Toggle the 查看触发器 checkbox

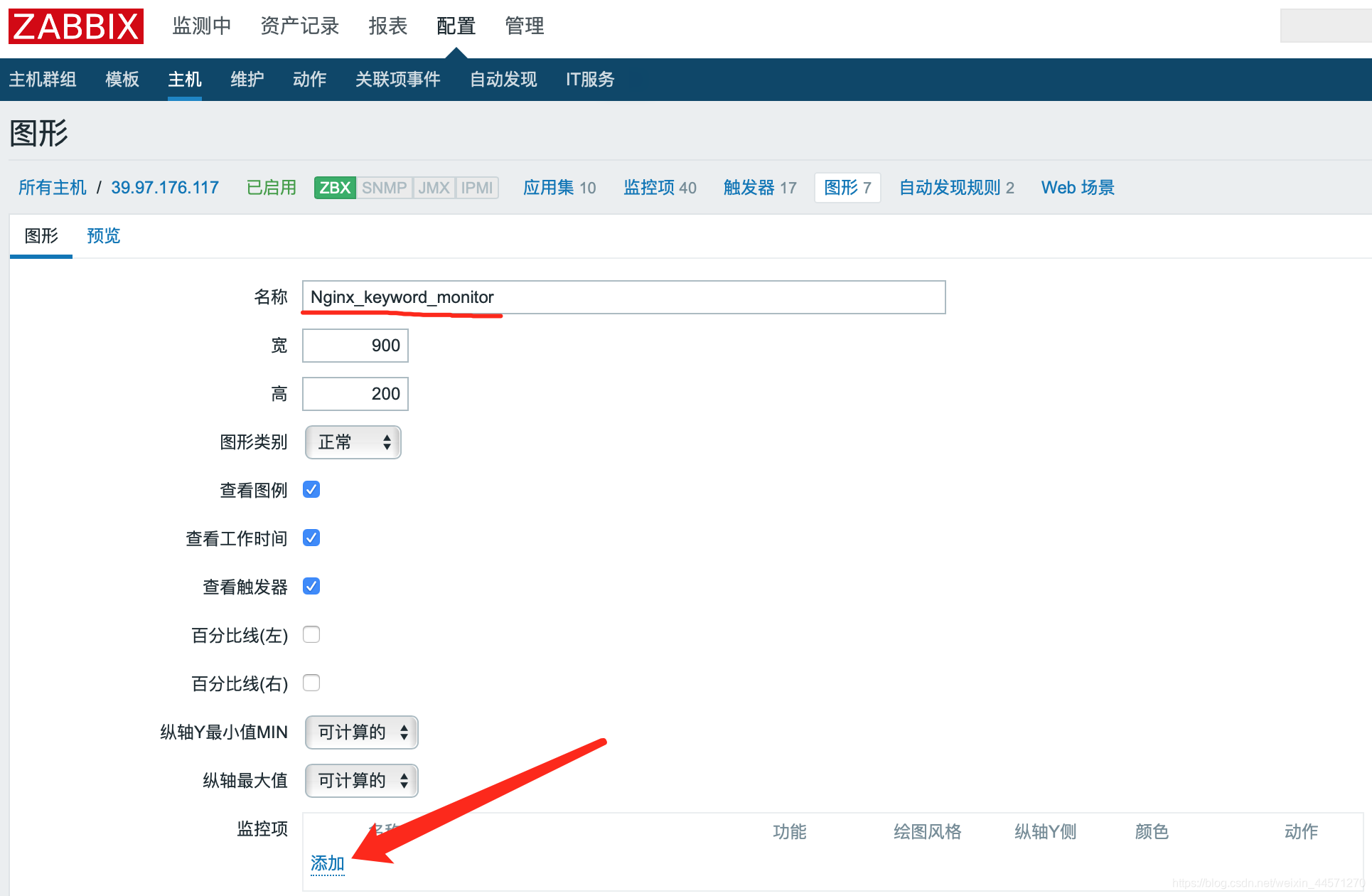[x=311, y=586]
